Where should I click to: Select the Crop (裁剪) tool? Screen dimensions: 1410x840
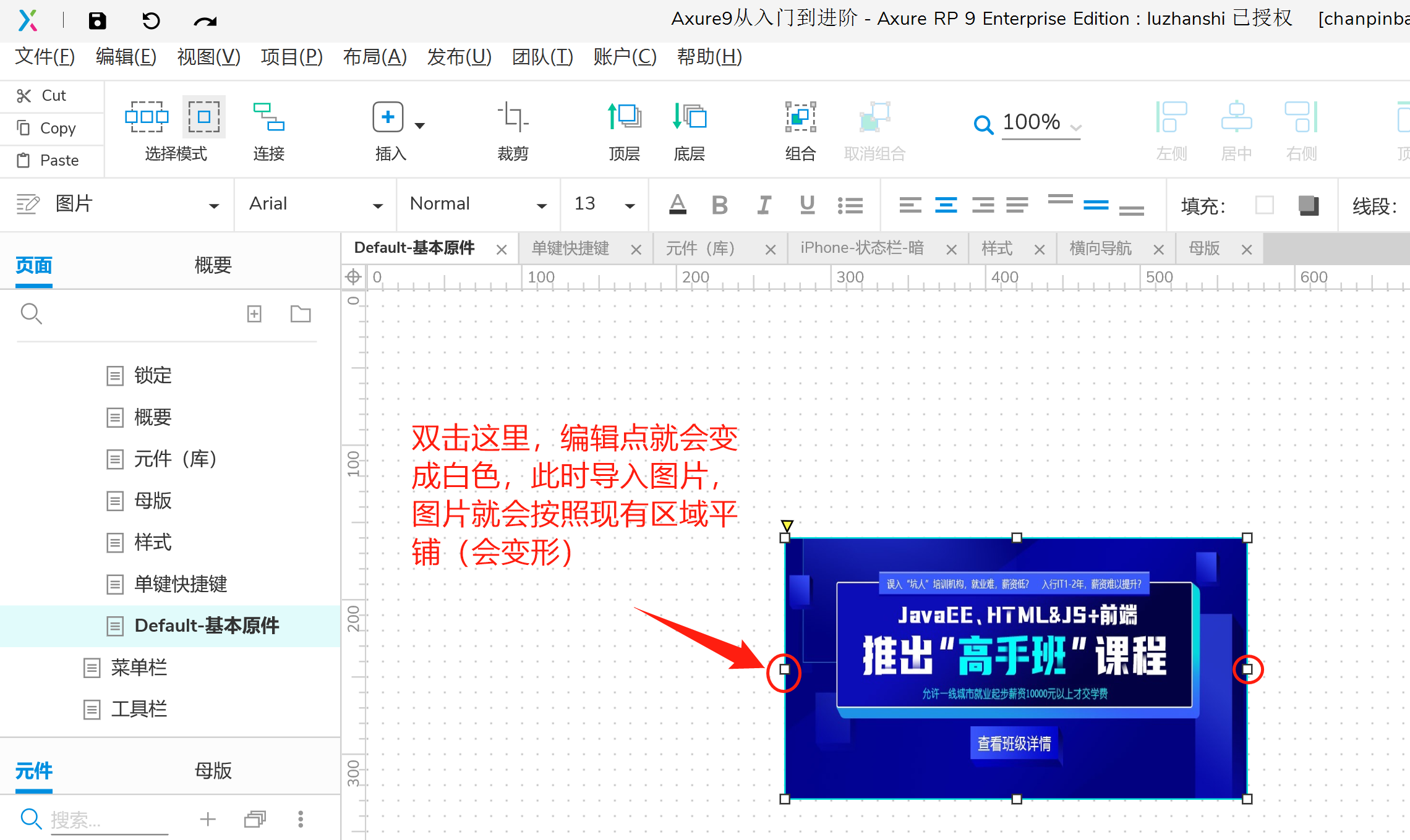(x=513, y=117)
